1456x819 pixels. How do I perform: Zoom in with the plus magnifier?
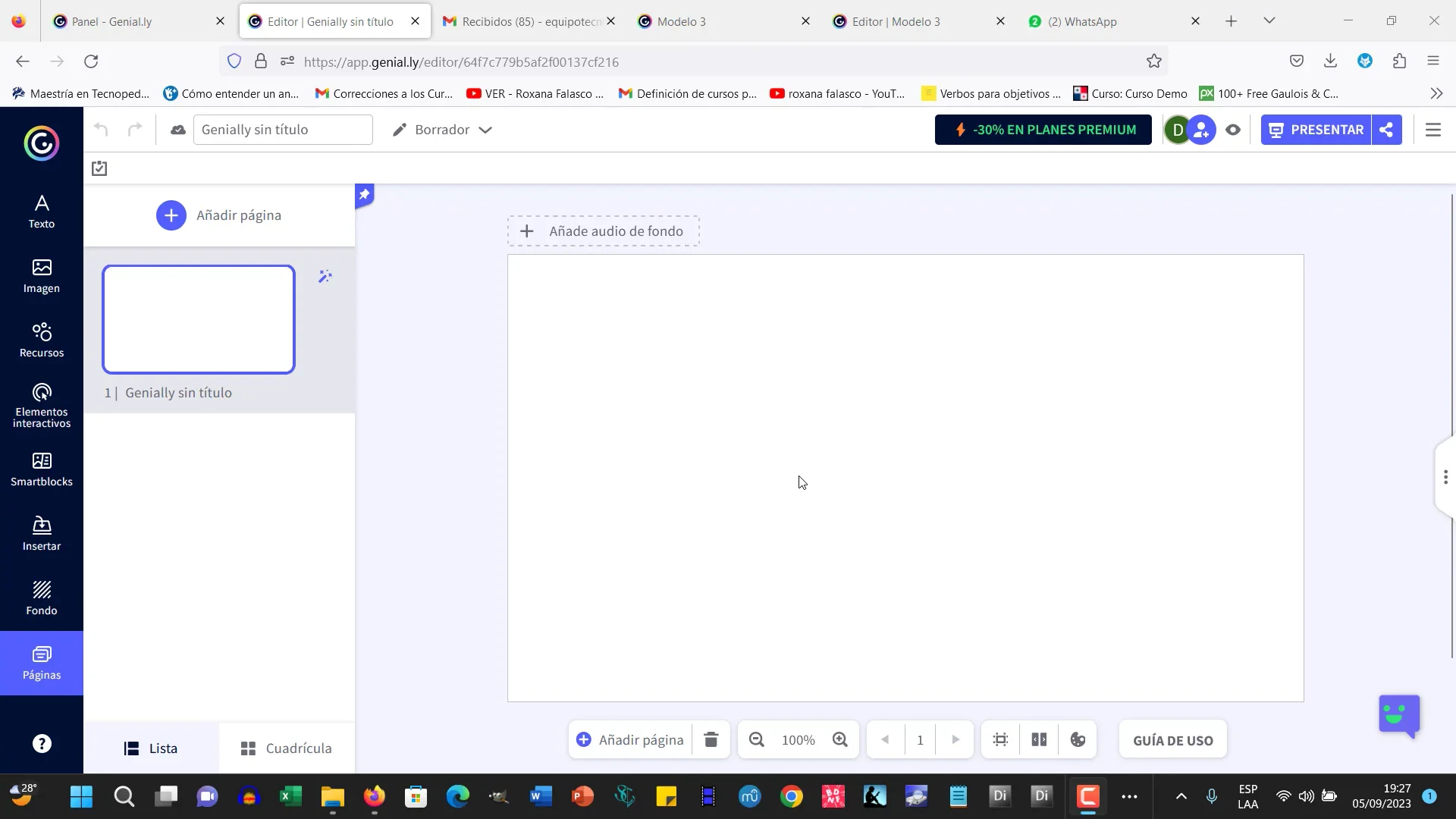[x=840, y=739]
